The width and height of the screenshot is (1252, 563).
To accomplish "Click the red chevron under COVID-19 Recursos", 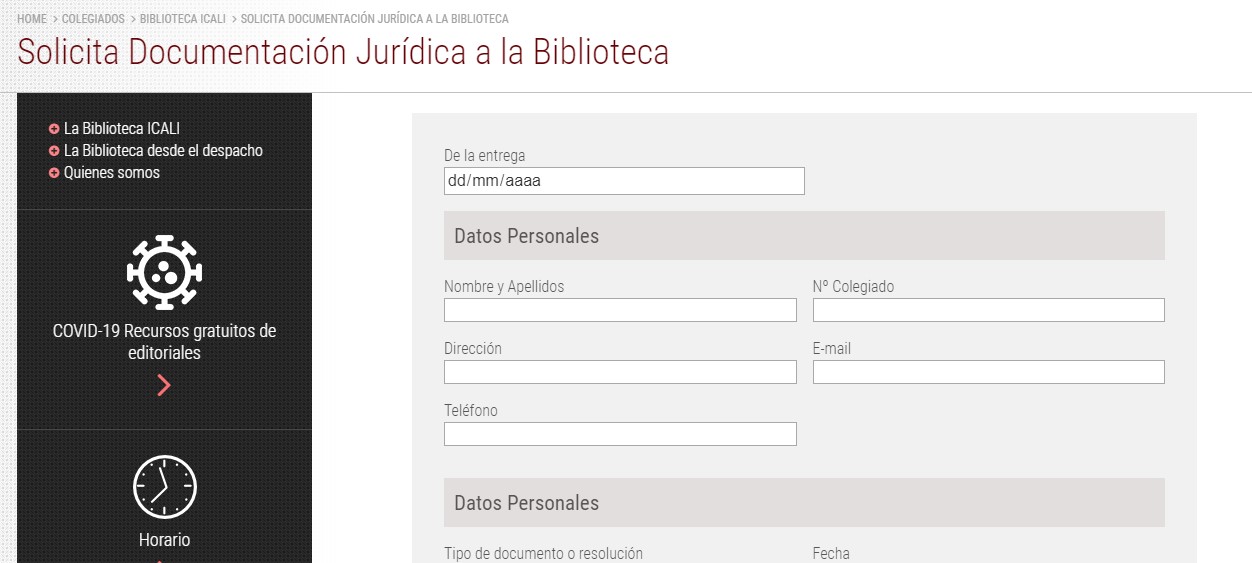I will [x=164, y=385].
